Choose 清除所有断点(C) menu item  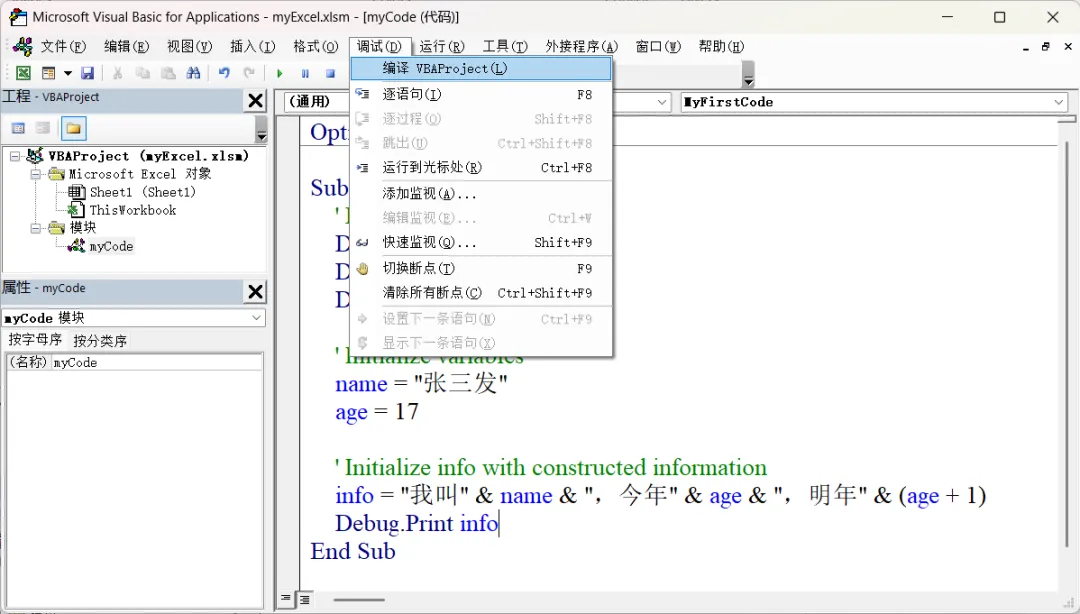pos(481,293)
